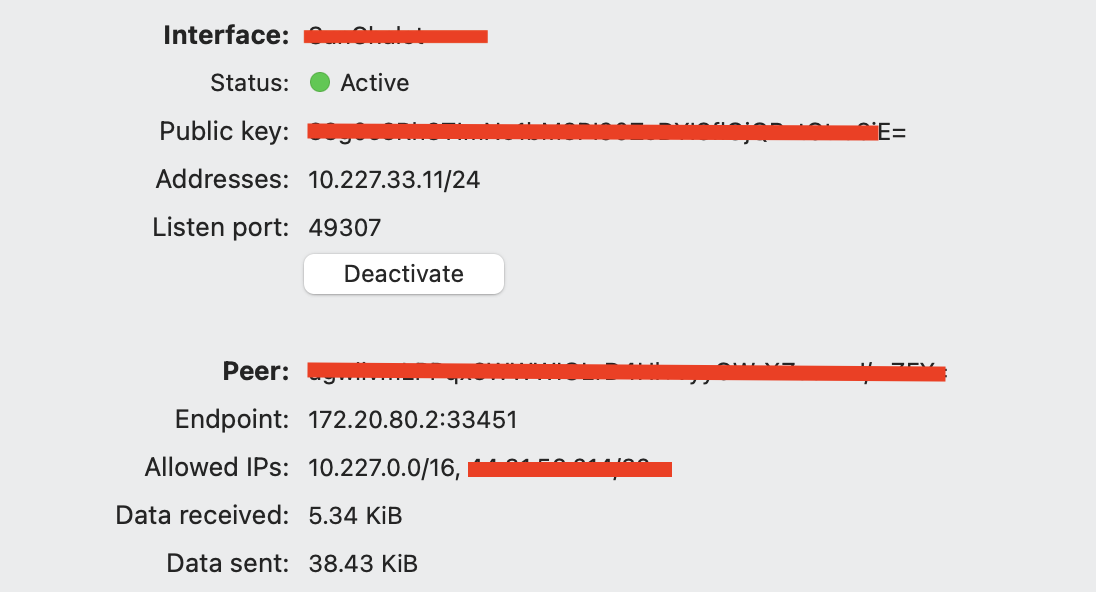This screenshot has height=592, width=1096.
Task: Click the redacted Peer key value
Action: pyautogui.click(x=627, y=371)
